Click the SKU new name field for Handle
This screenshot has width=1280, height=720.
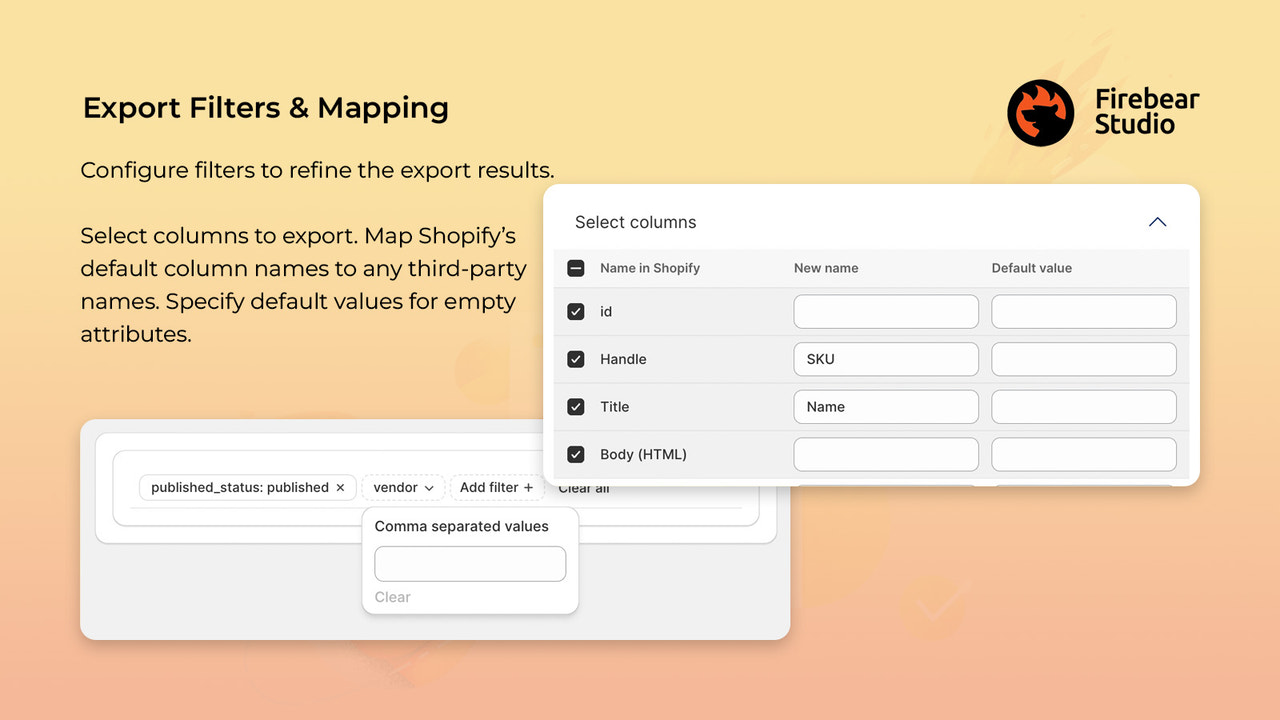[885, 359]
